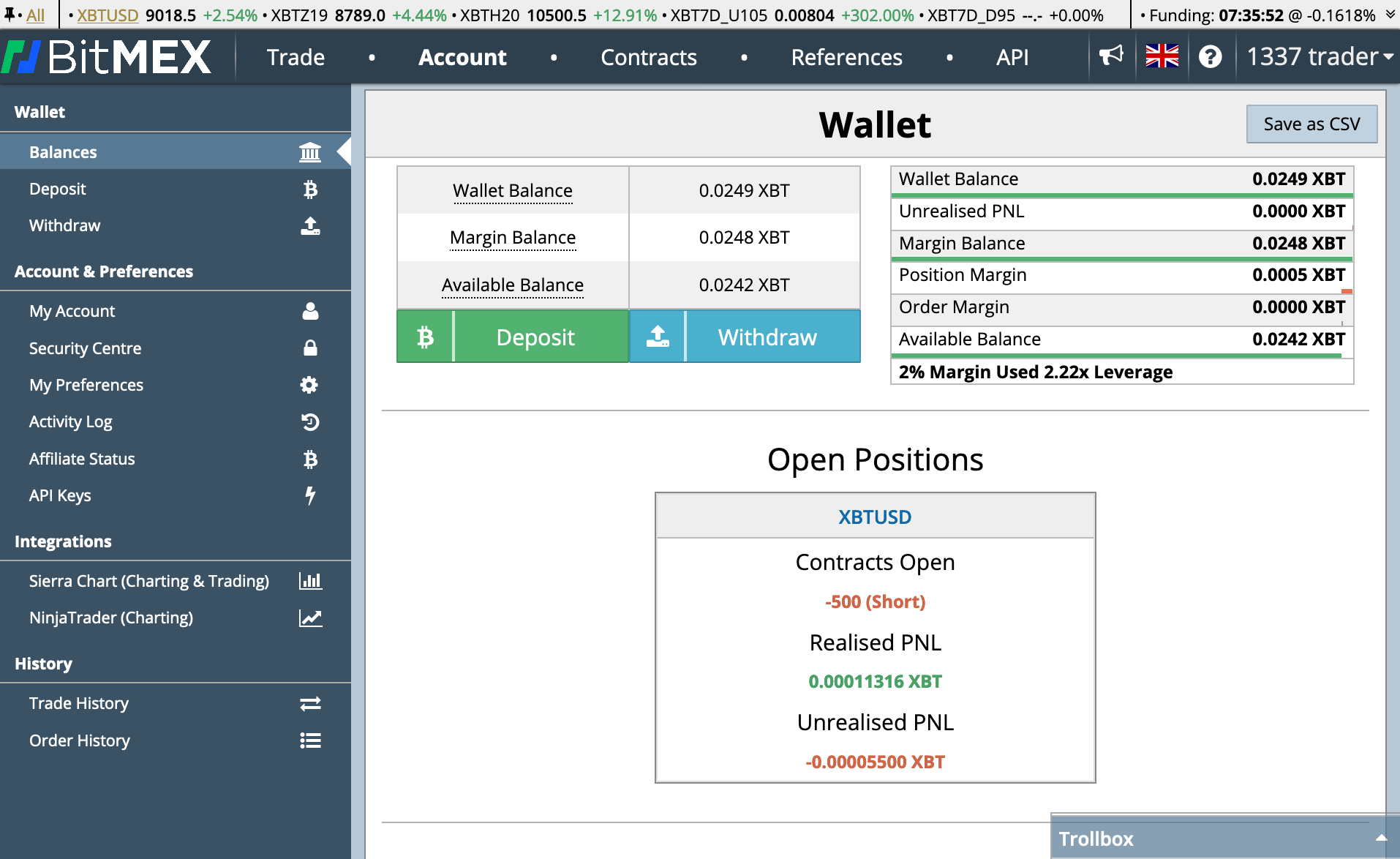Click the Wallet Balance label in table
The width and height of the screenshot is (1400, 859).
click(513, 191)
